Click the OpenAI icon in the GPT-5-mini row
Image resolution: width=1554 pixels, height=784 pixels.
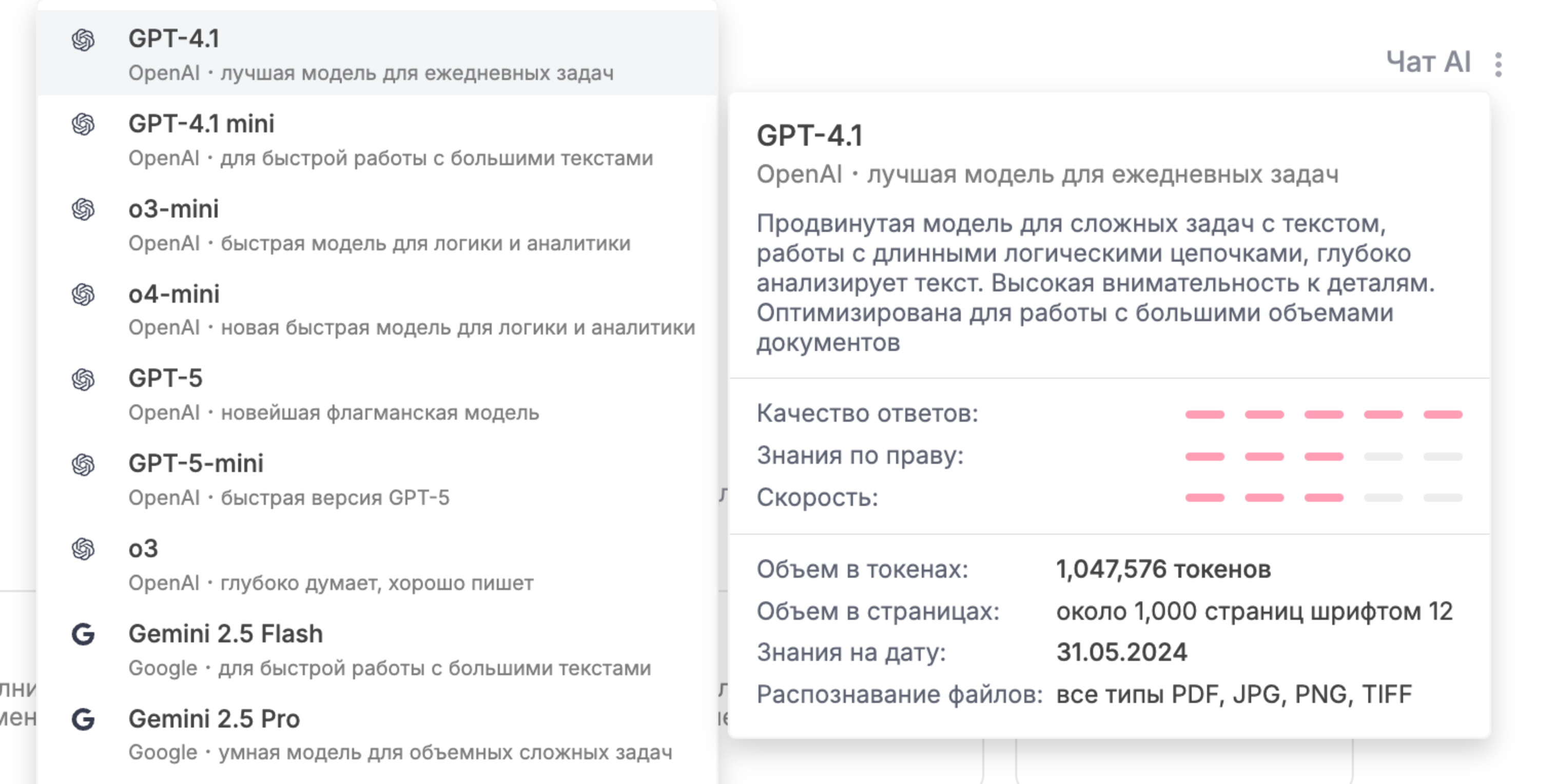tap(83, 465)
